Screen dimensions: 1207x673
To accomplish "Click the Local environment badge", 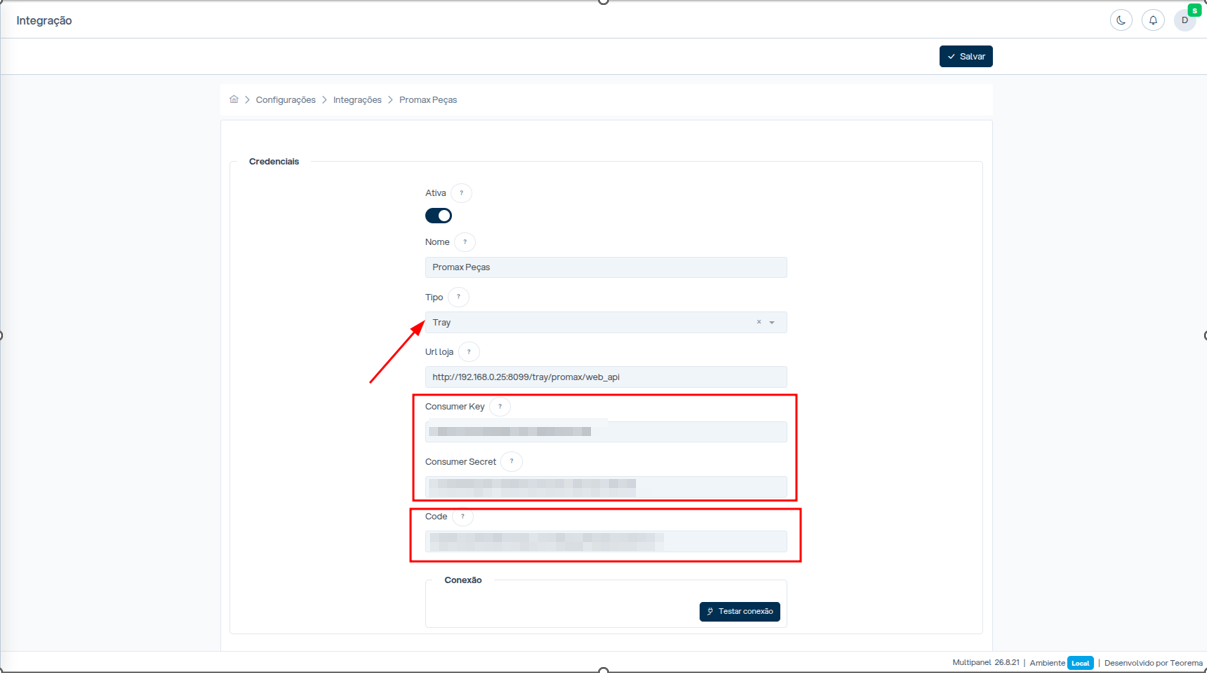I will click(1080, 663).
